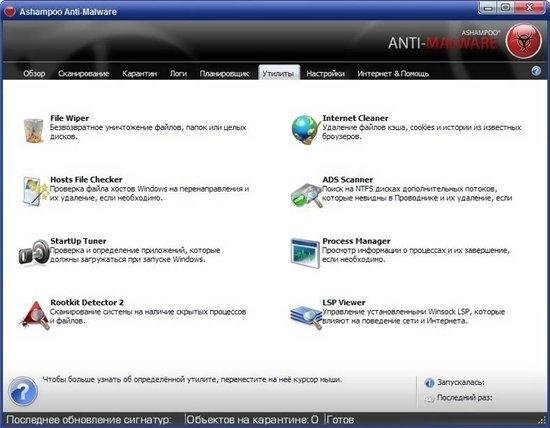Open the Интернет & Помощь tab
This screenshot has height=428, width=550.
[x=393, y=74]
